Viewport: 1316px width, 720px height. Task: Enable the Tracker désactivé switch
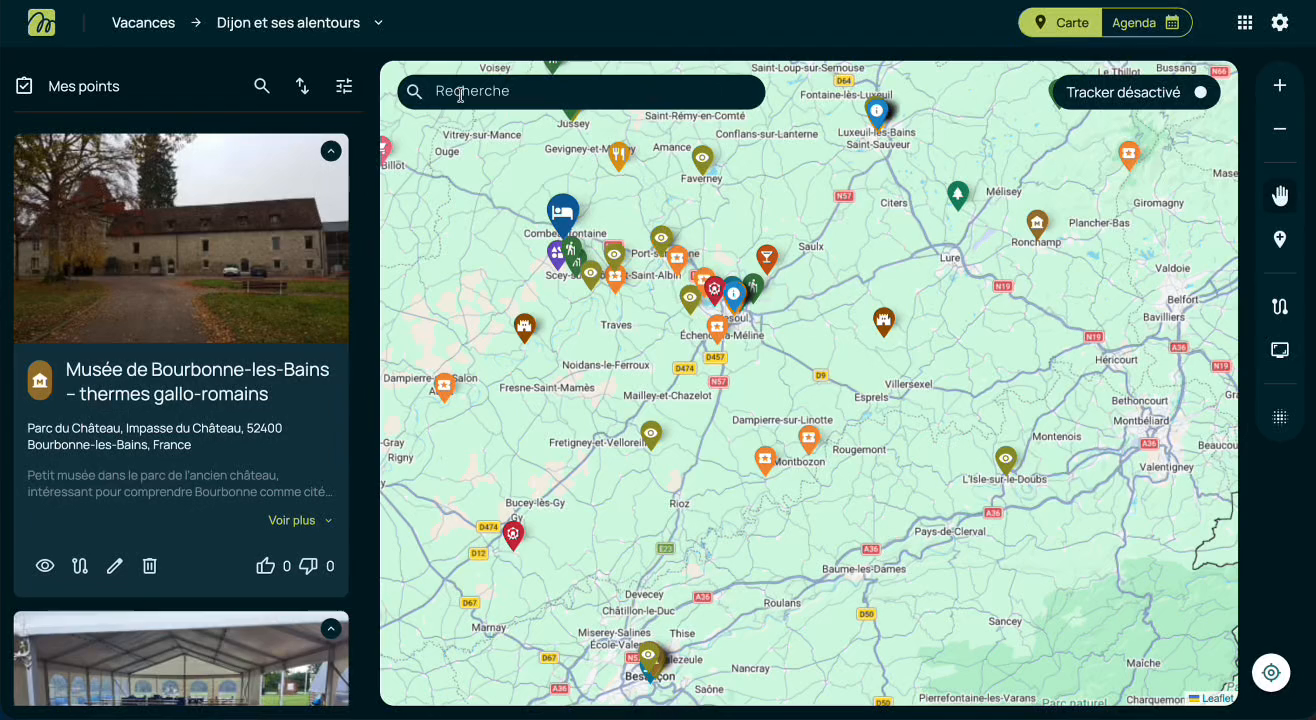tap(1200, 92)
